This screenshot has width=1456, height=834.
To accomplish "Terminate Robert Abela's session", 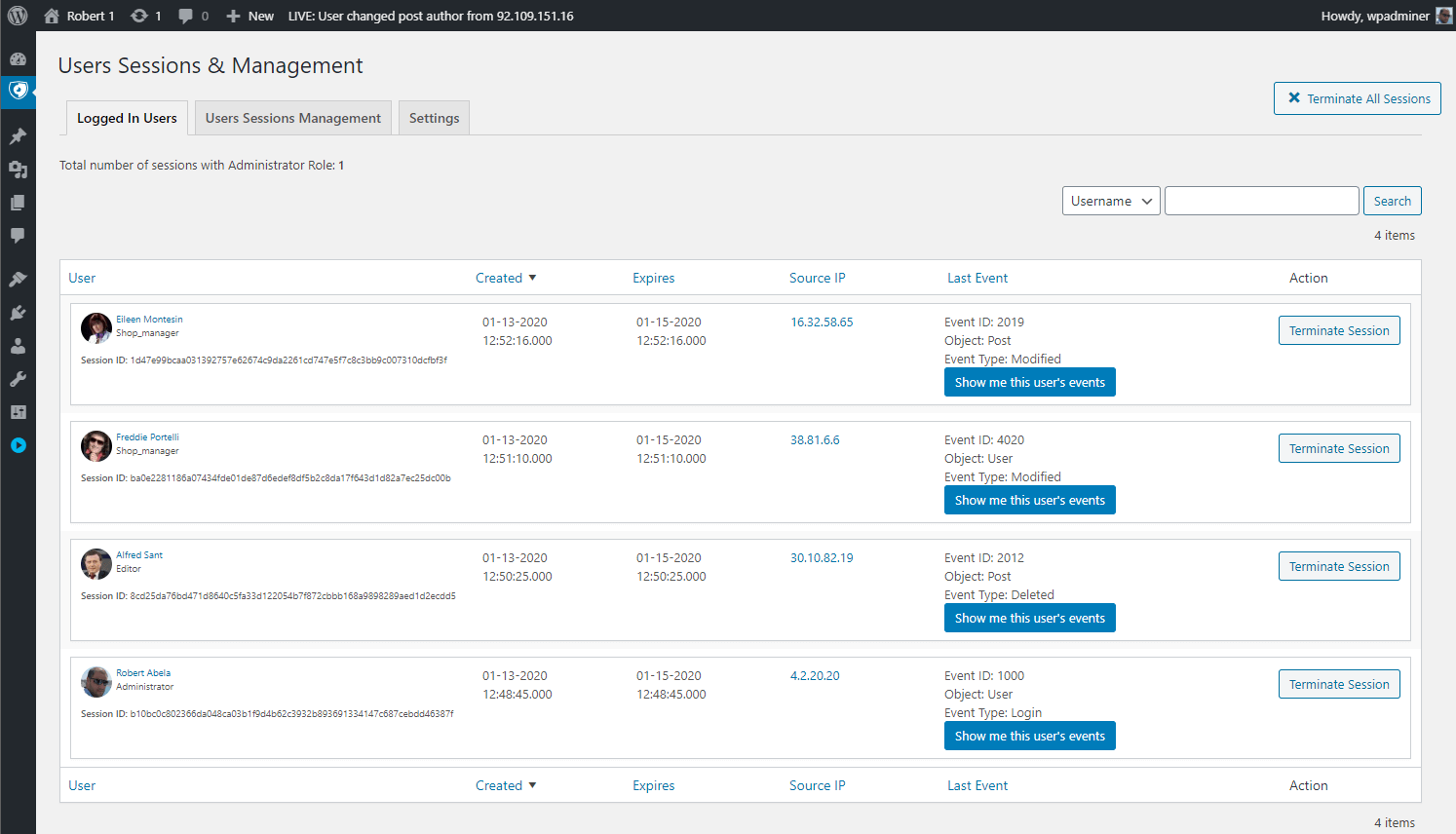I will 1338,684.
